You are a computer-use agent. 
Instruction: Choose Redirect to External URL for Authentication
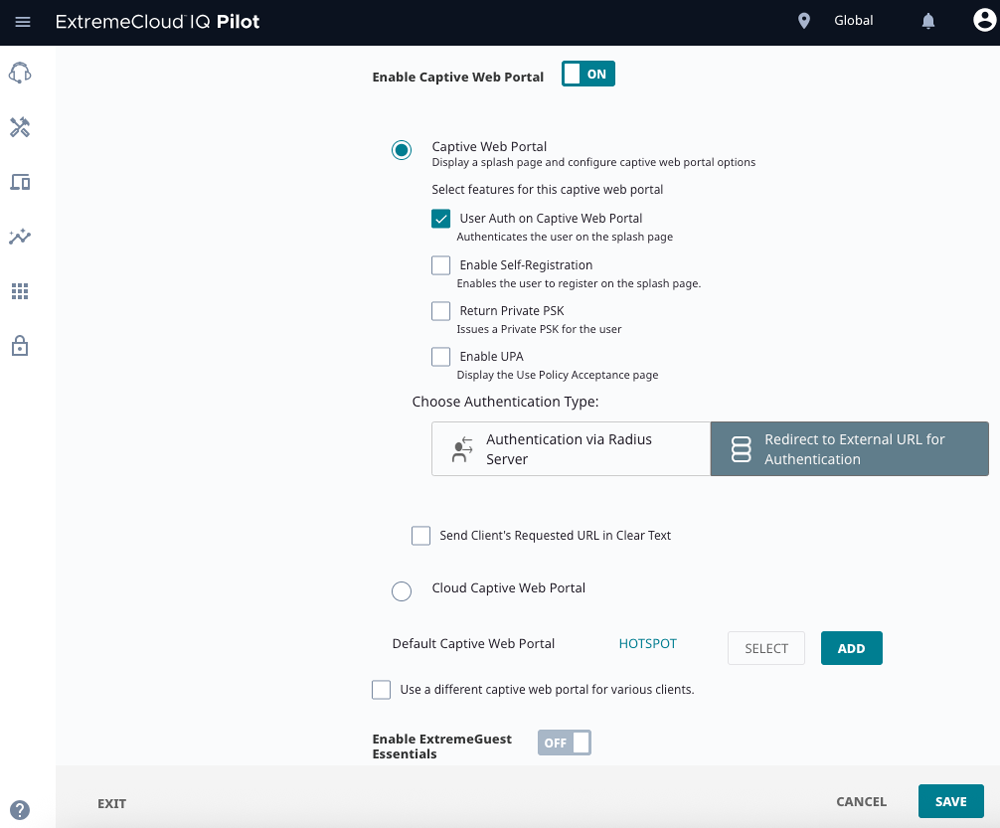[849, 449]
